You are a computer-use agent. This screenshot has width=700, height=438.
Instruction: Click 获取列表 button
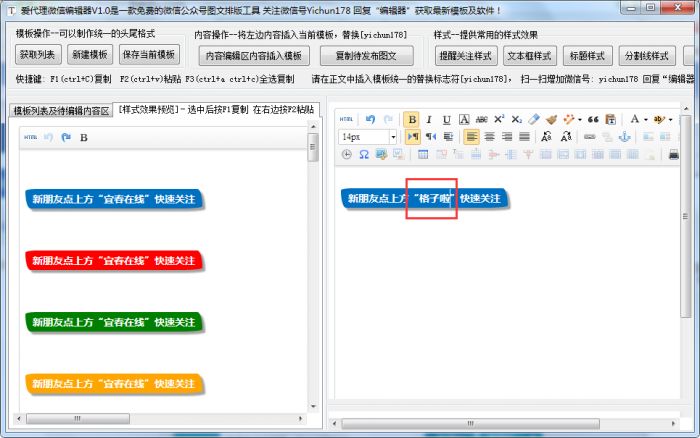tap(38, 54)
